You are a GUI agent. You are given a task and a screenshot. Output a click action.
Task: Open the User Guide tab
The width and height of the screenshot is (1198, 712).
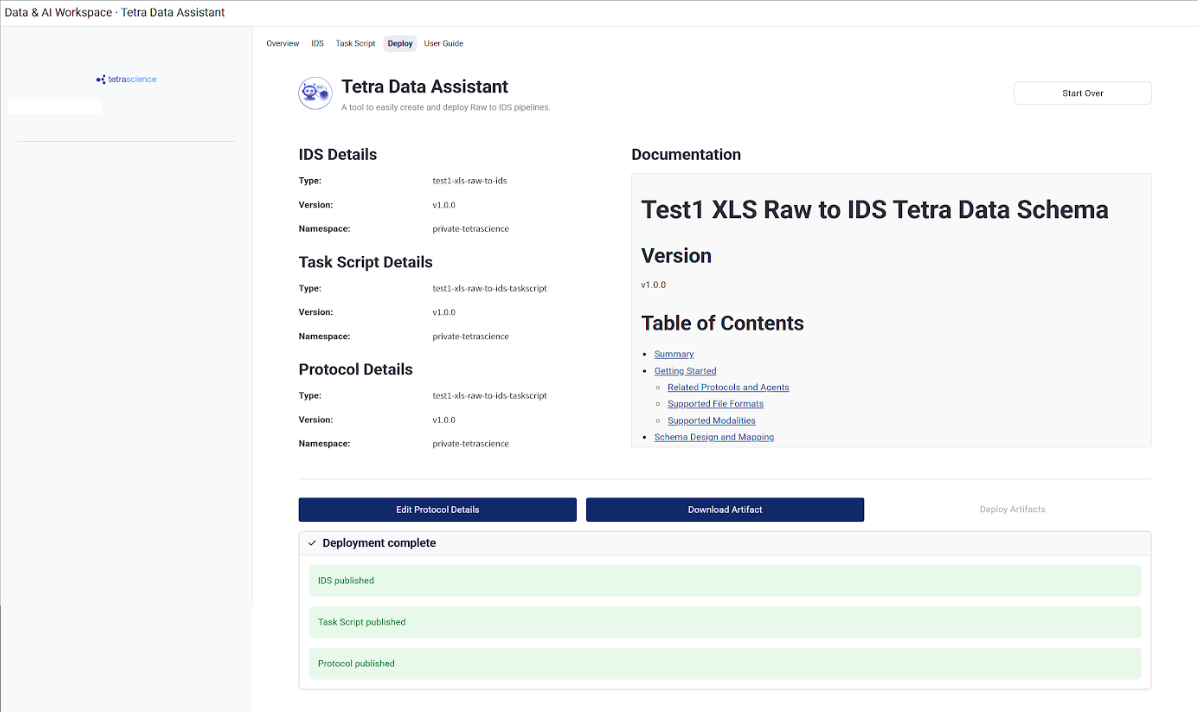click(x=443, y=43)
